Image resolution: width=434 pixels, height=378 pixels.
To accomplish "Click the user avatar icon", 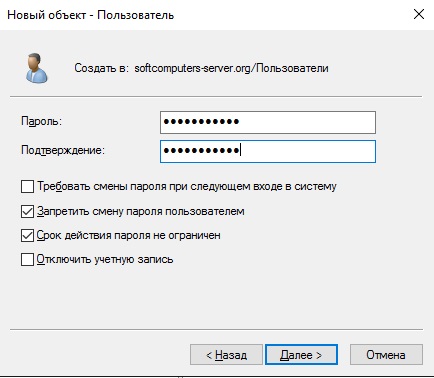I will click(x=37, y=68).
